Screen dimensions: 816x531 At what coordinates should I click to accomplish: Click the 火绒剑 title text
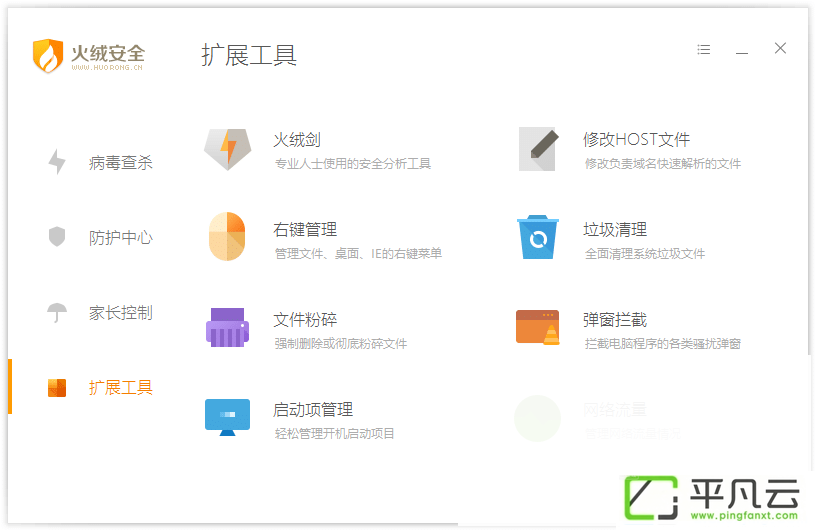297,140
